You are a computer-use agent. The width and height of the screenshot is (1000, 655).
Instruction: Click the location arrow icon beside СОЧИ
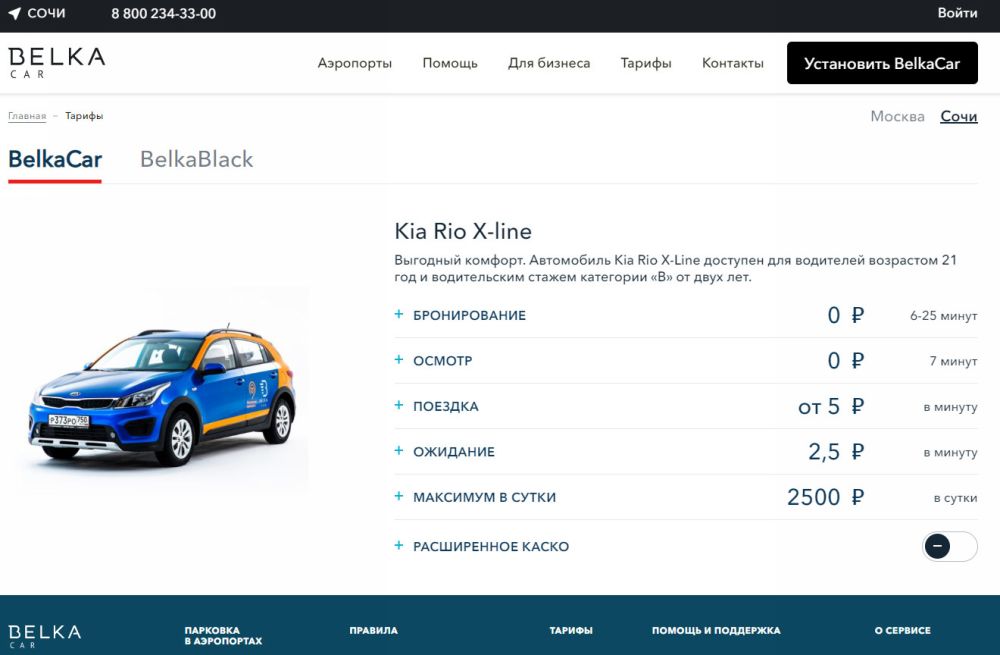tap(15, 13)
